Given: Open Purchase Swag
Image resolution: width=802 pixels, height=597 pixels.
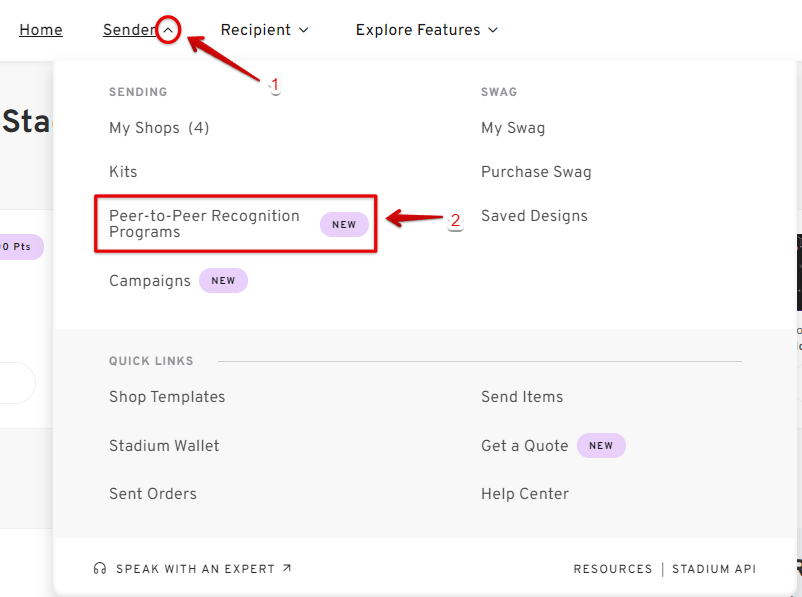Looking at the screenshot, I should tap(536, 172).
